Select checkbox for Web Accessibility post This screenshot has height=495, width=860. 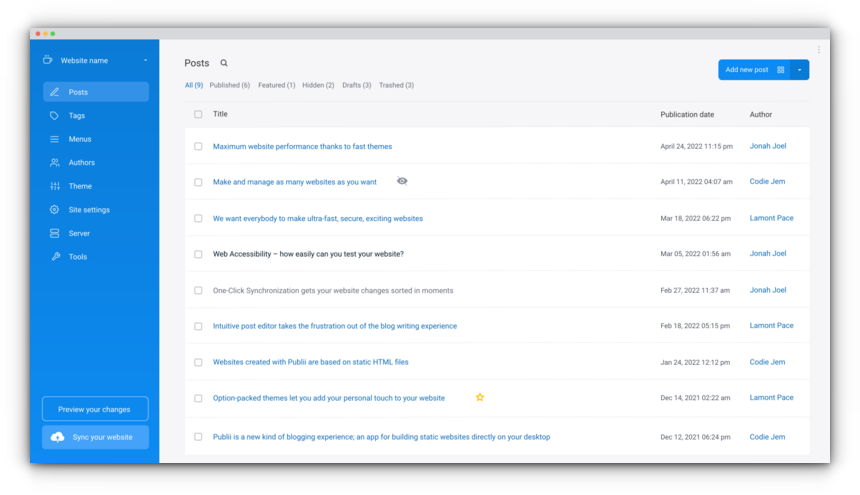pyautogui.click(x=198, y=254)
